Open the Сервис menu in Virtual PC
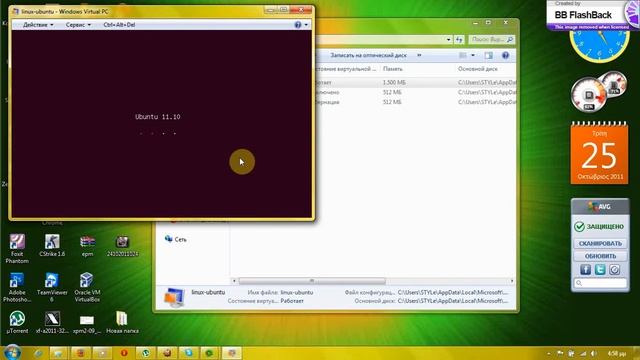The height and width of the screenshot is (360, 640). click(x=78, y=25)
